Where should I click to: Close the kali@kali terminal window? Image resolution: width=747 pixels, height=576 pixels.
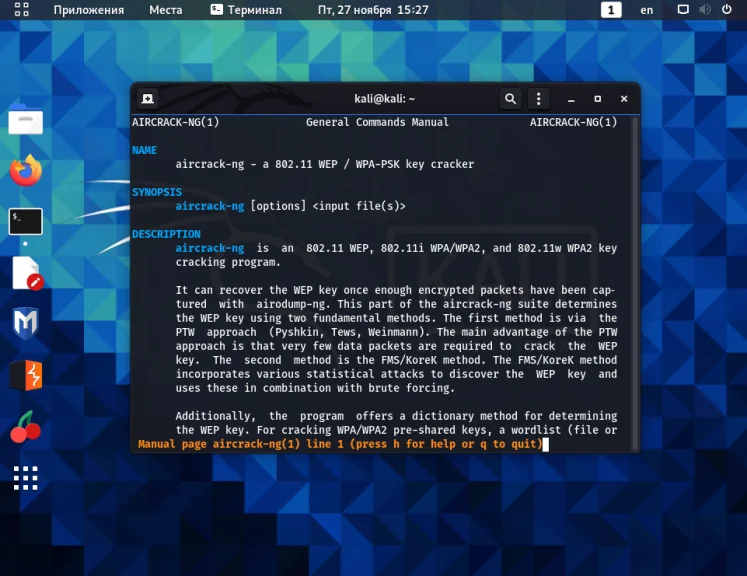point(624,99)
